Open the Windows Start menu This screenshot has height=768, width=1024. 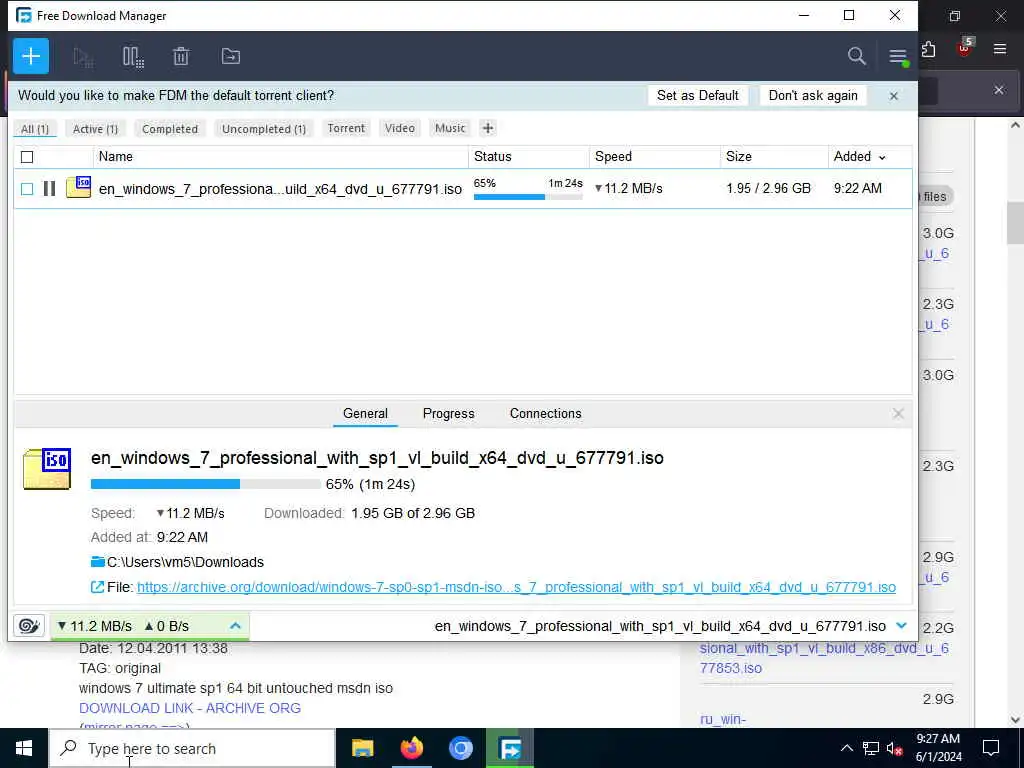click(x=24, y=748)
